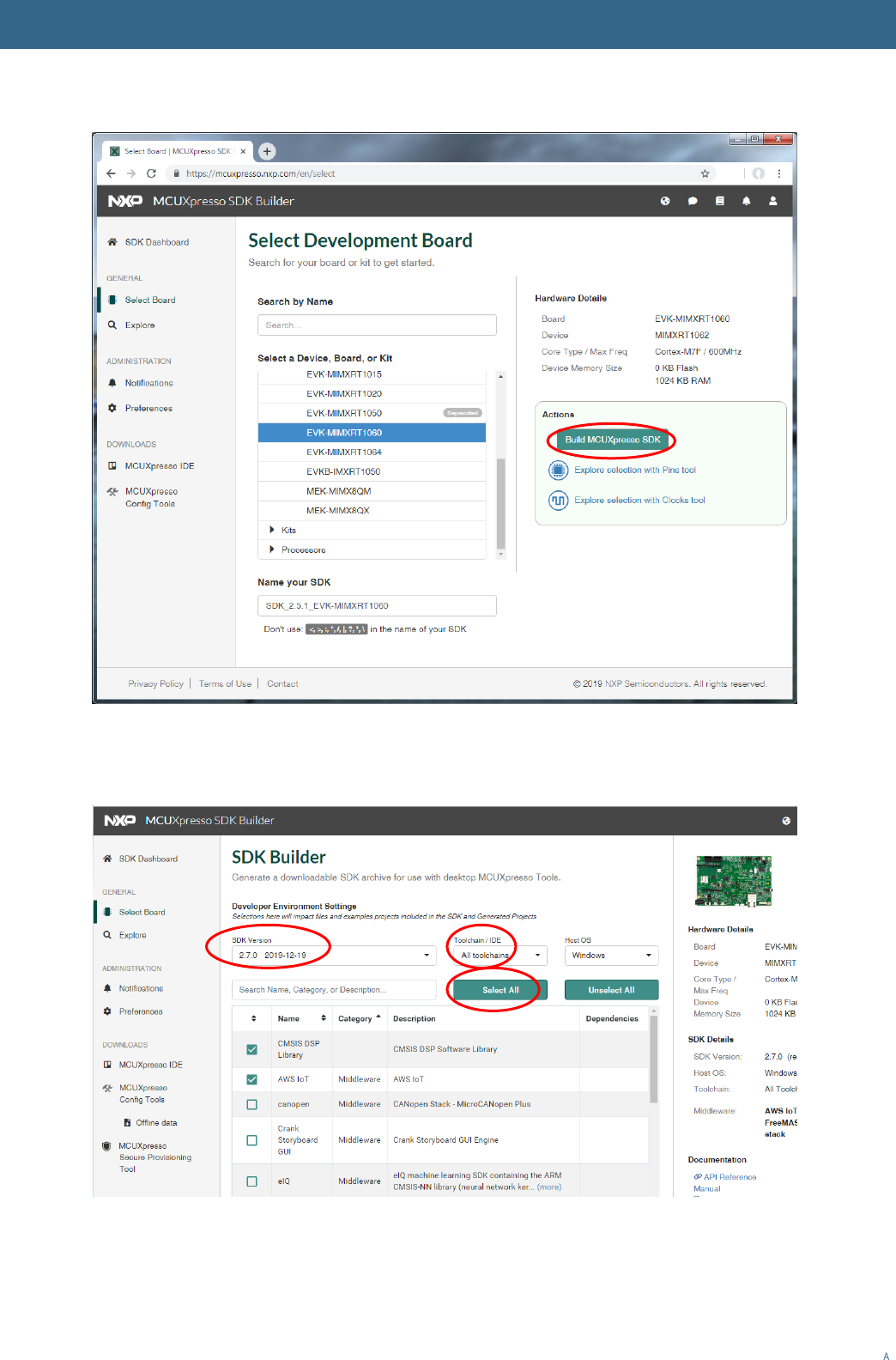Click the Secure Provisioning Tool shield icon
Image resolution: width=896 pixels, height=1360 pixels.
tap(106, 1146)
